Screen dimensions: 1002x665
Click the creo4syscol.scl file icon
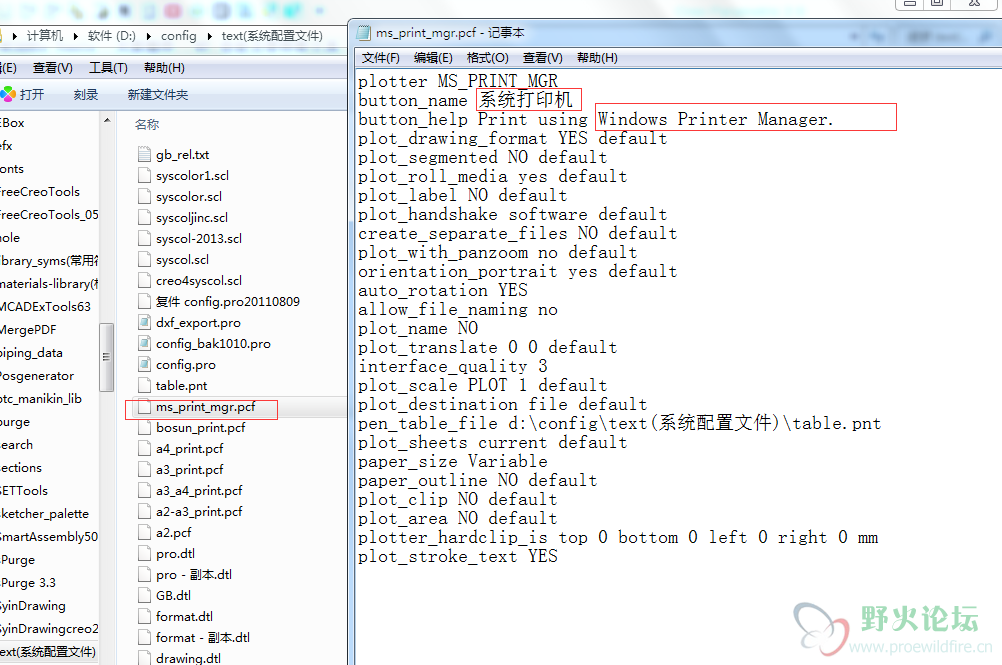[144, 280]
